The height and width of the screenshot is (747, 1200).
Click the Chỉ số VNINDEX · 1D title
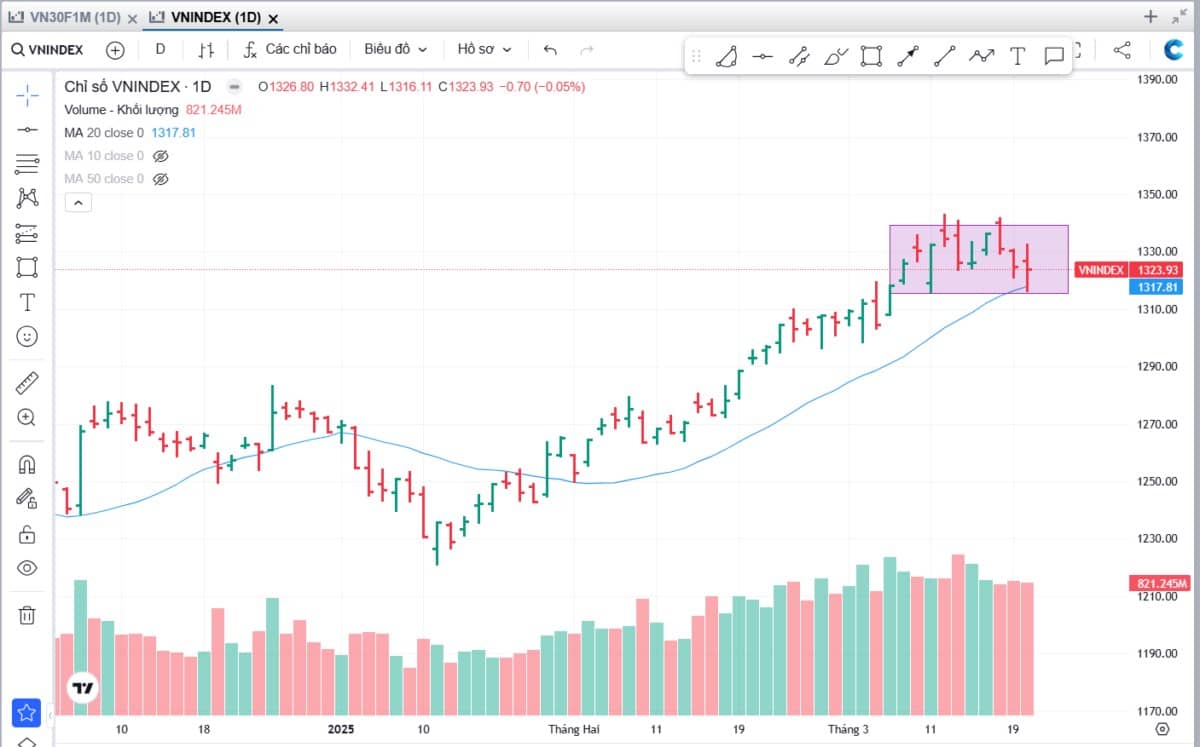pos(138,87)
